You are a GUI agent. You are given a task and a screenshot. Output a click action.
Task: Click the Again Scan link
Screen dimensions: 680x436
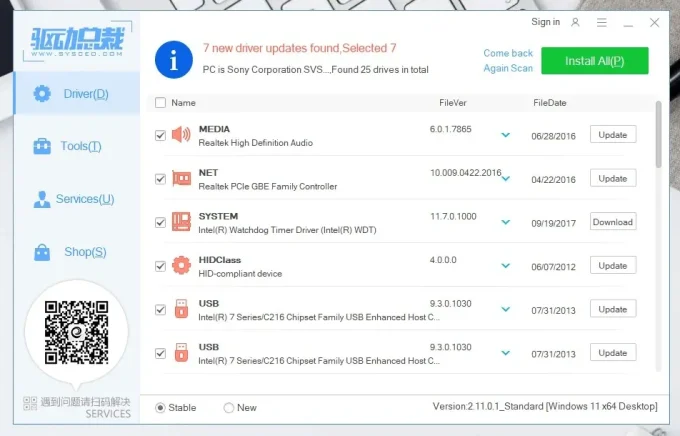coord(508,68)
